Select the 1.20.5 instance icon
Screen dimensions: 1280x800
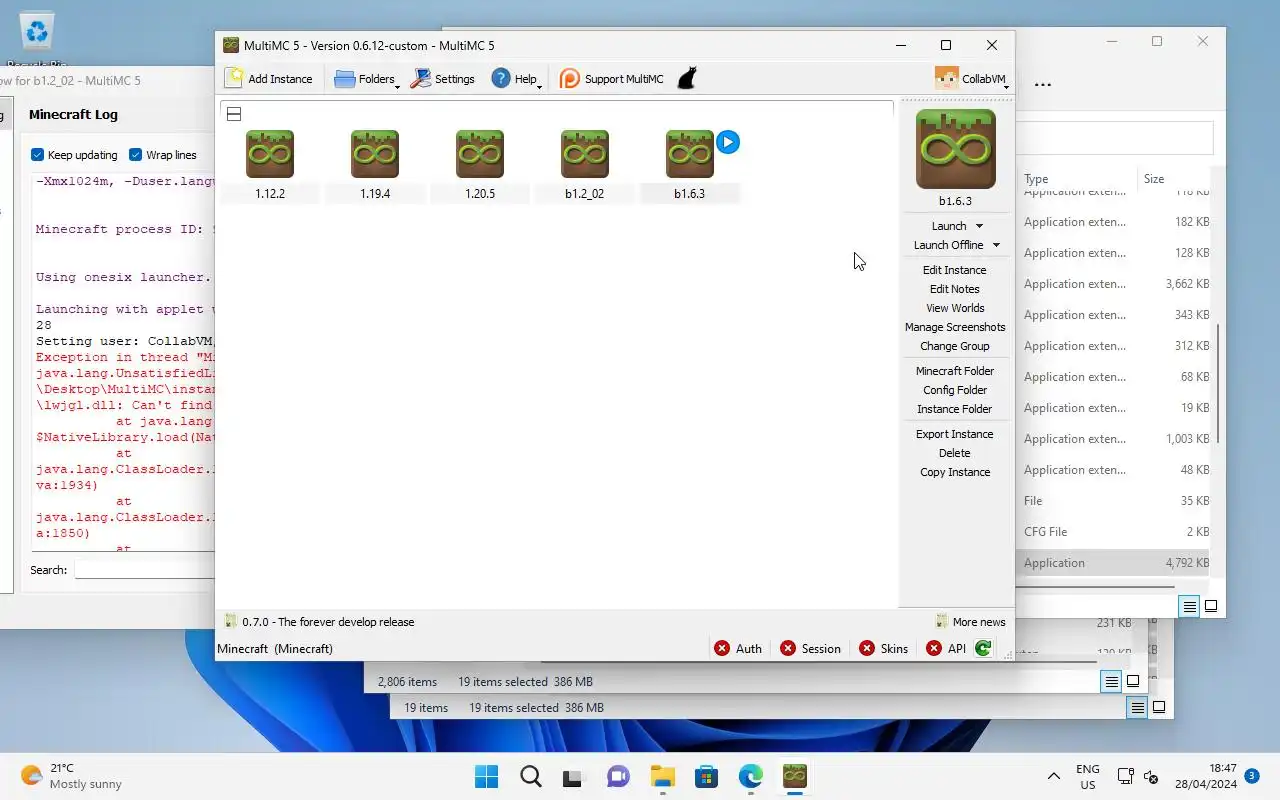click(x=480, y=154)
